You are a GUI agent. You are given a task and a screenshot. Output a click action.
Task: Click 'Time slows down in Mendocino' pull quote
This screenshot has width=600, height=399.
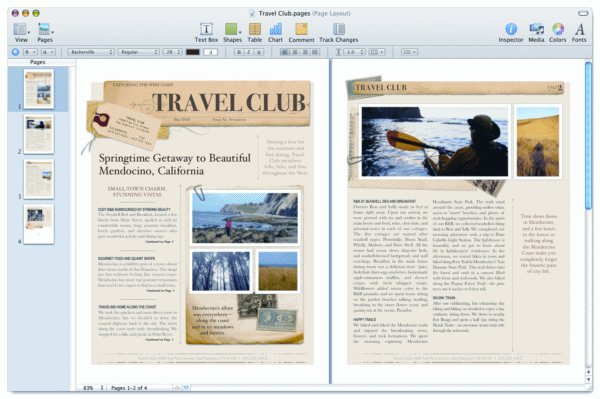point(538,243)
